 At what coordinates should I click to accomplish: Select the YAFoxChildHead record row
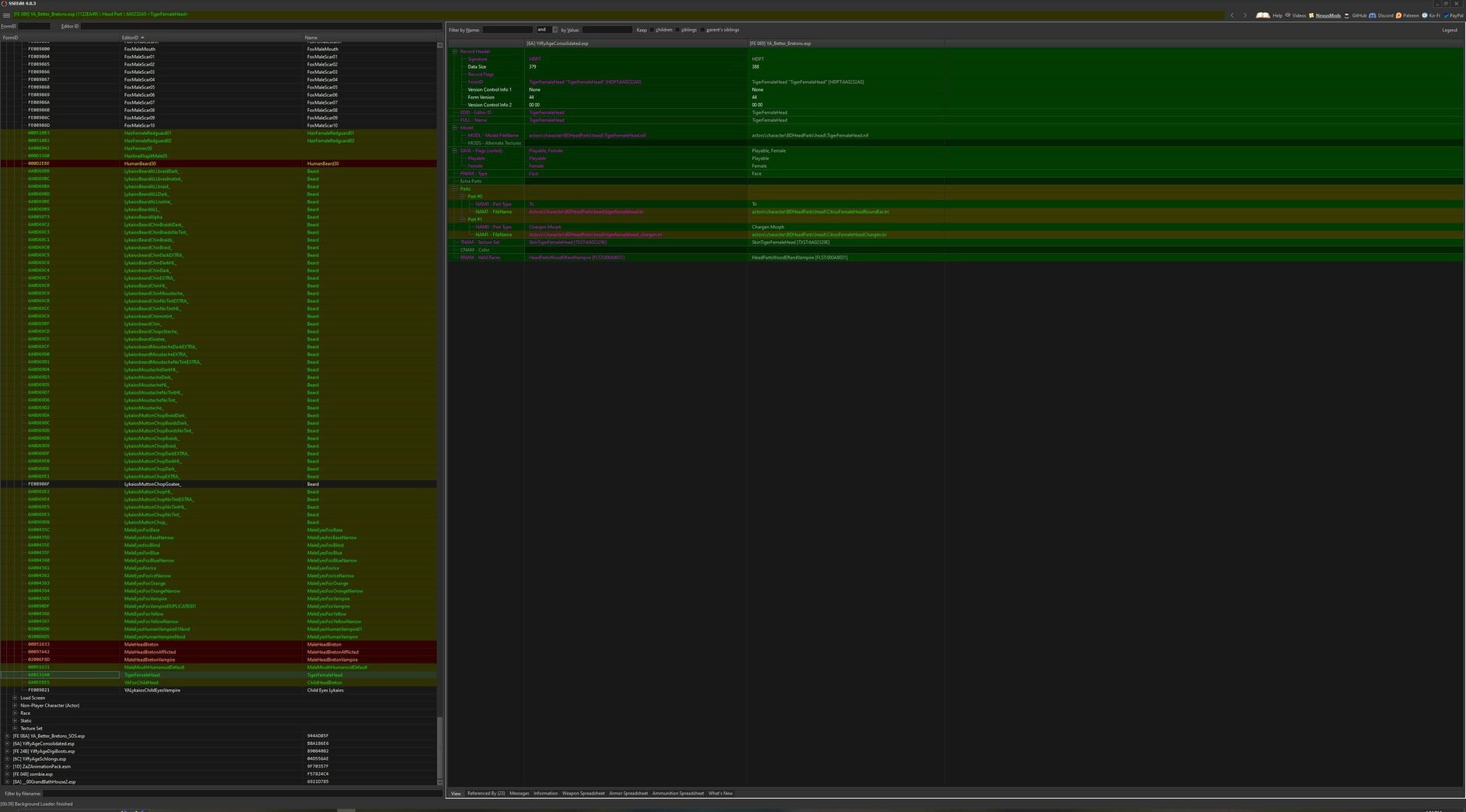[218, 682]
